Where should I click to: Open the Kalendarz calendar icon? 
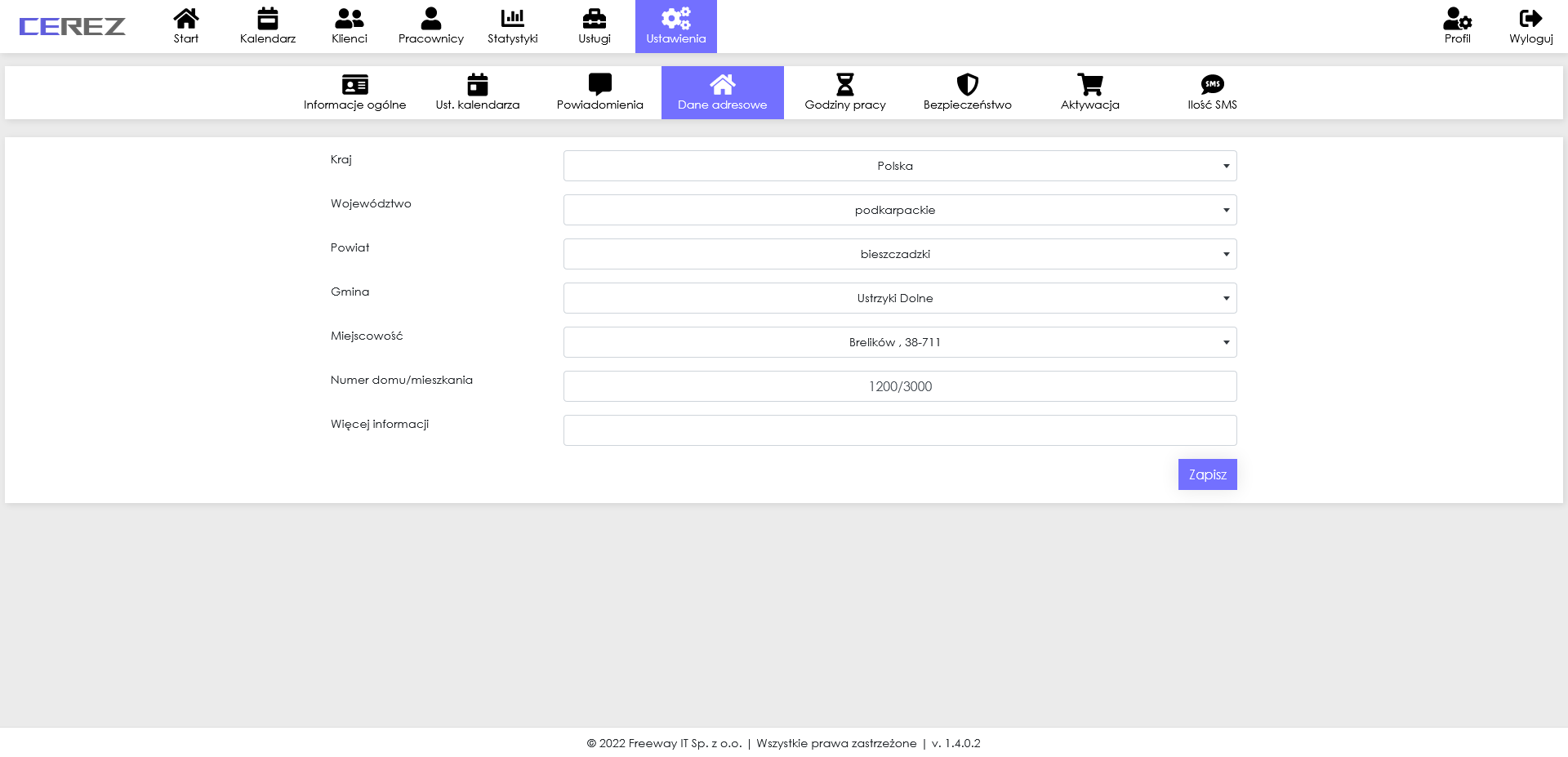(x=268, y=18)
